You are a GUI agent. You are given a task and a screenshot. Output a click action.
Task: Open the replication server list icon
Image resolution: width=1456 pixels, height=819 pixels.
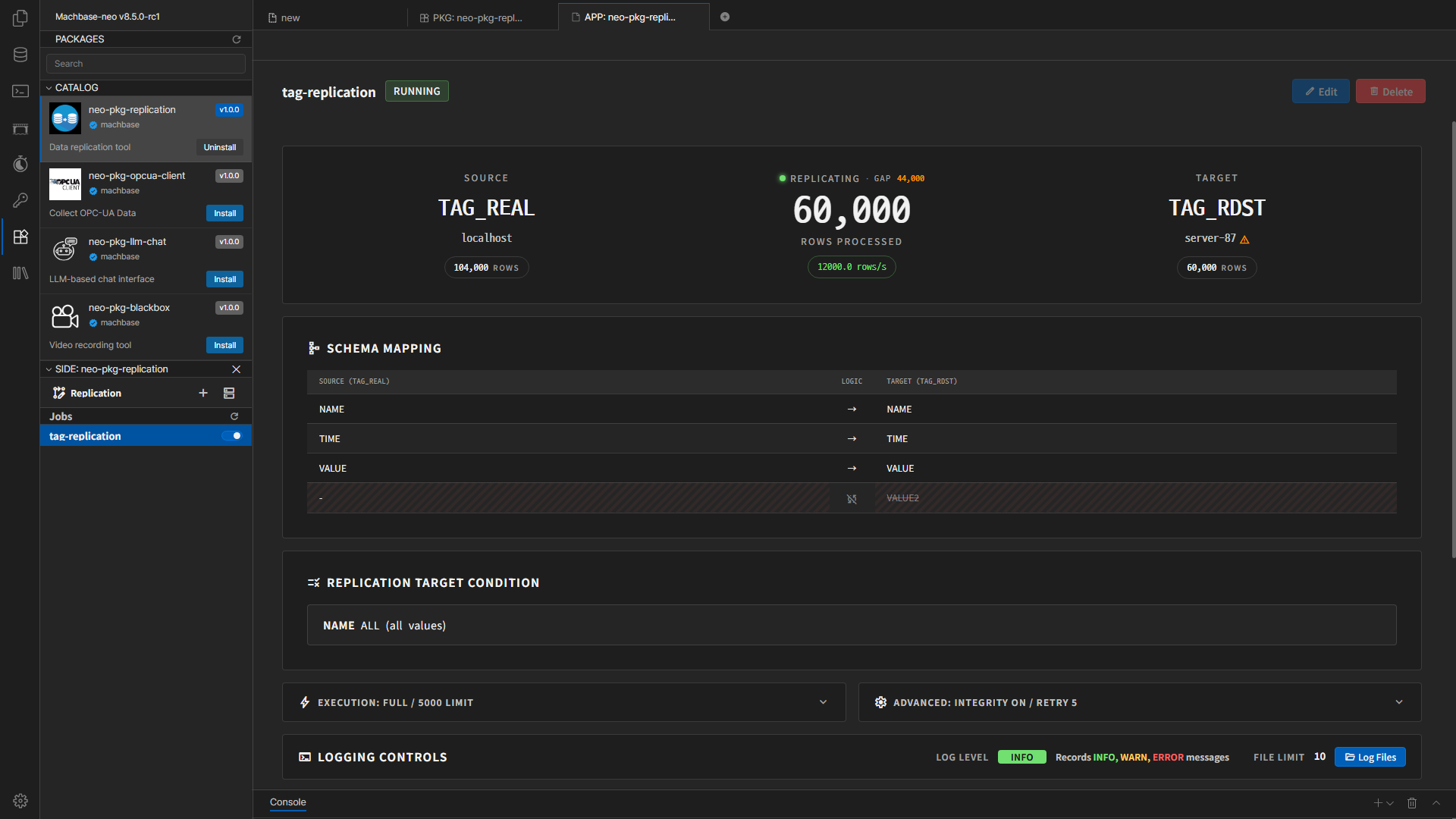tap(229, 393)
